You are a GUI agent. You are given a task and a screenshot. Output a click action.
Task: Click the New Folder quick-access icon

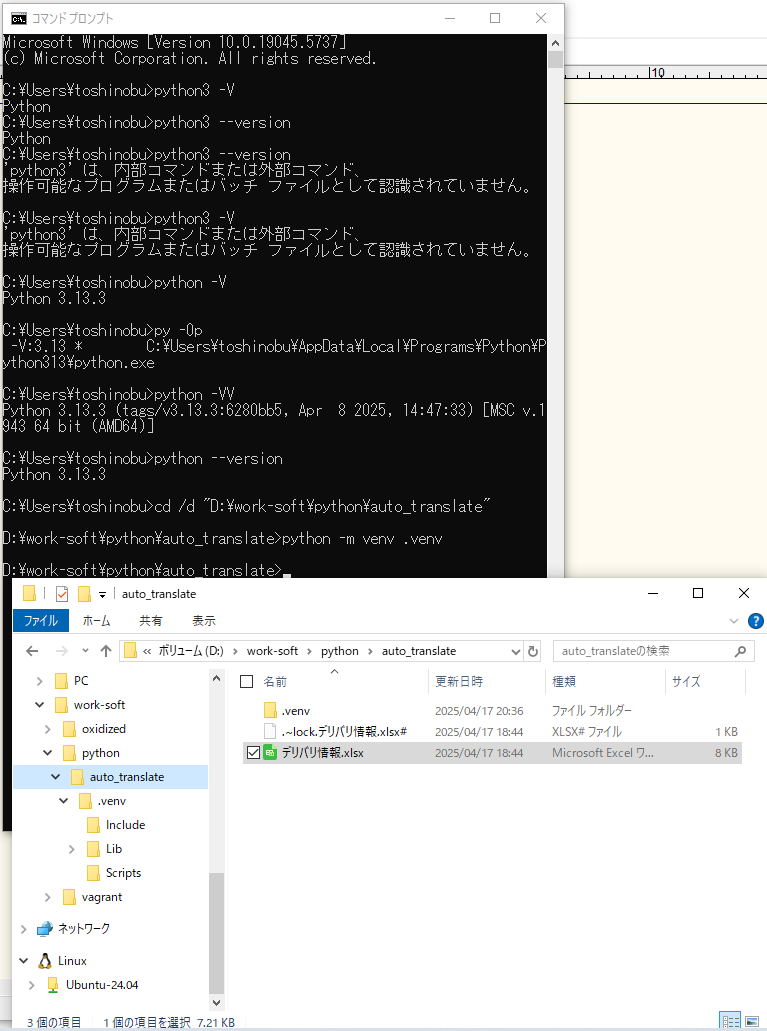tap(84, 594)
